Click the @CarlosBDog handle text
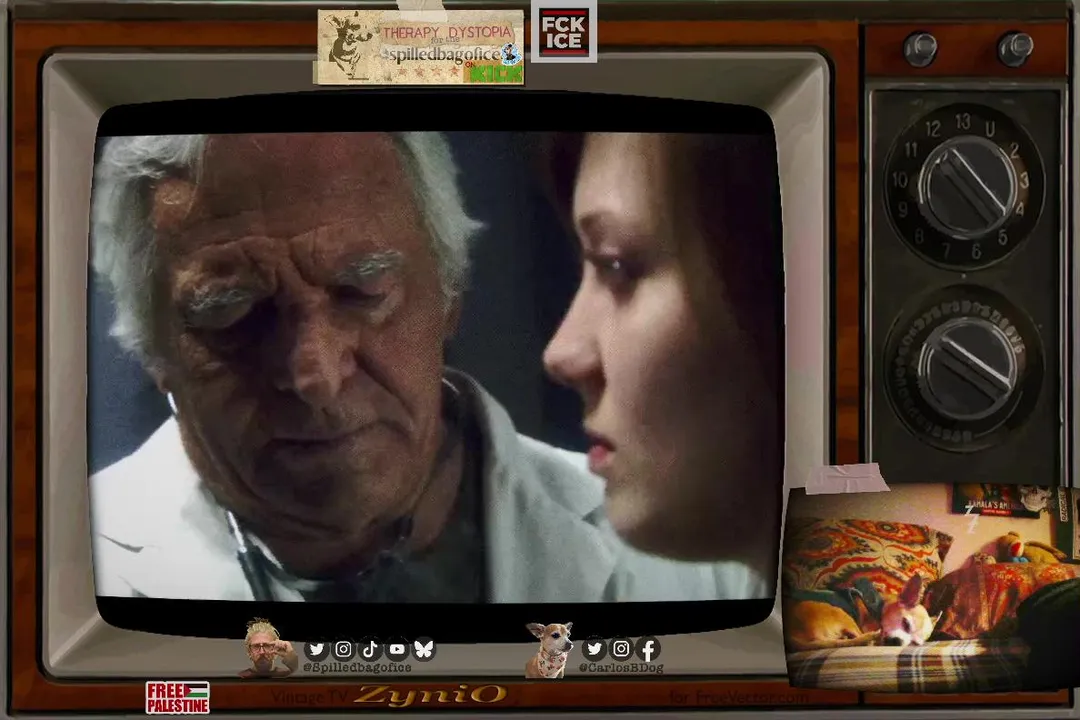1080x720 pixels. [621, 668]
